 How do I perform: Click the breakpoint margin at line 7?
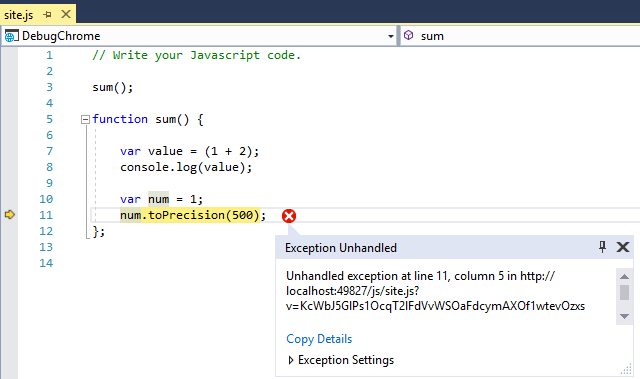coord(9,151)
